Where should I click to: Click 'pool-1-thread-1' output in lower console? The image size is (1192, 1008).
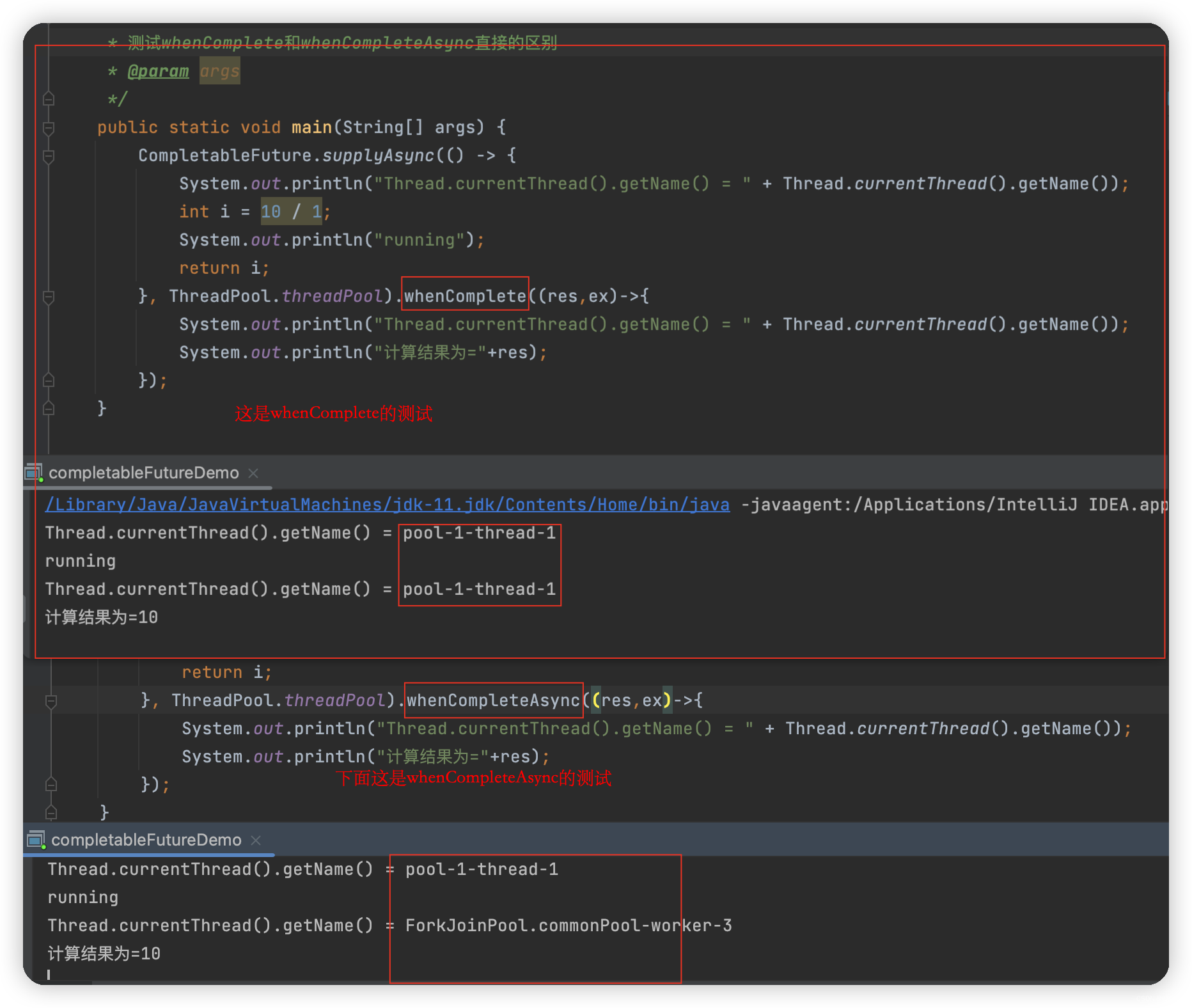tap(482, 869)
